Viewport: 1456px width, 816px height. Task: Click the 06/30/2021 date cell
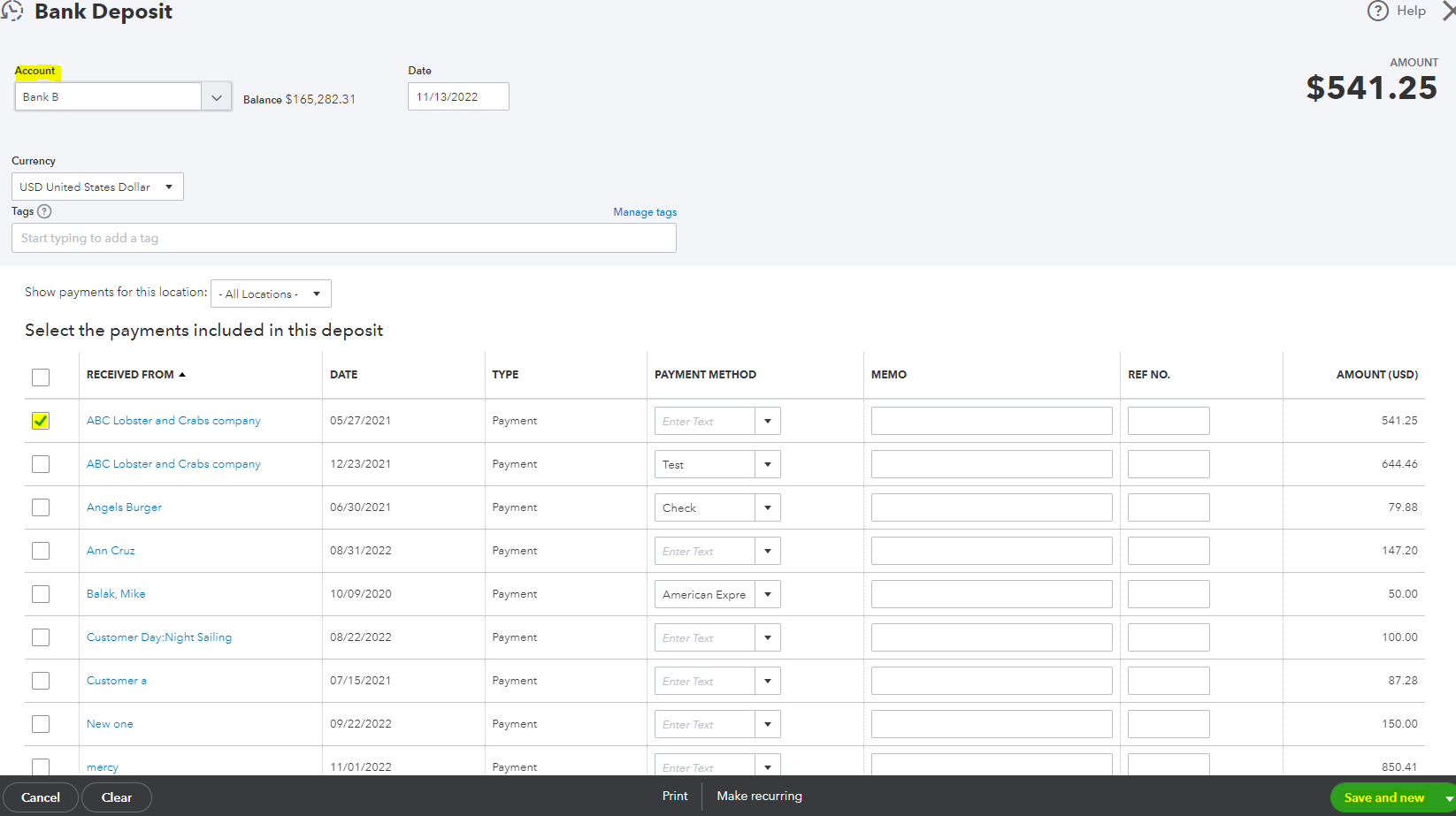tap(360, 507)
